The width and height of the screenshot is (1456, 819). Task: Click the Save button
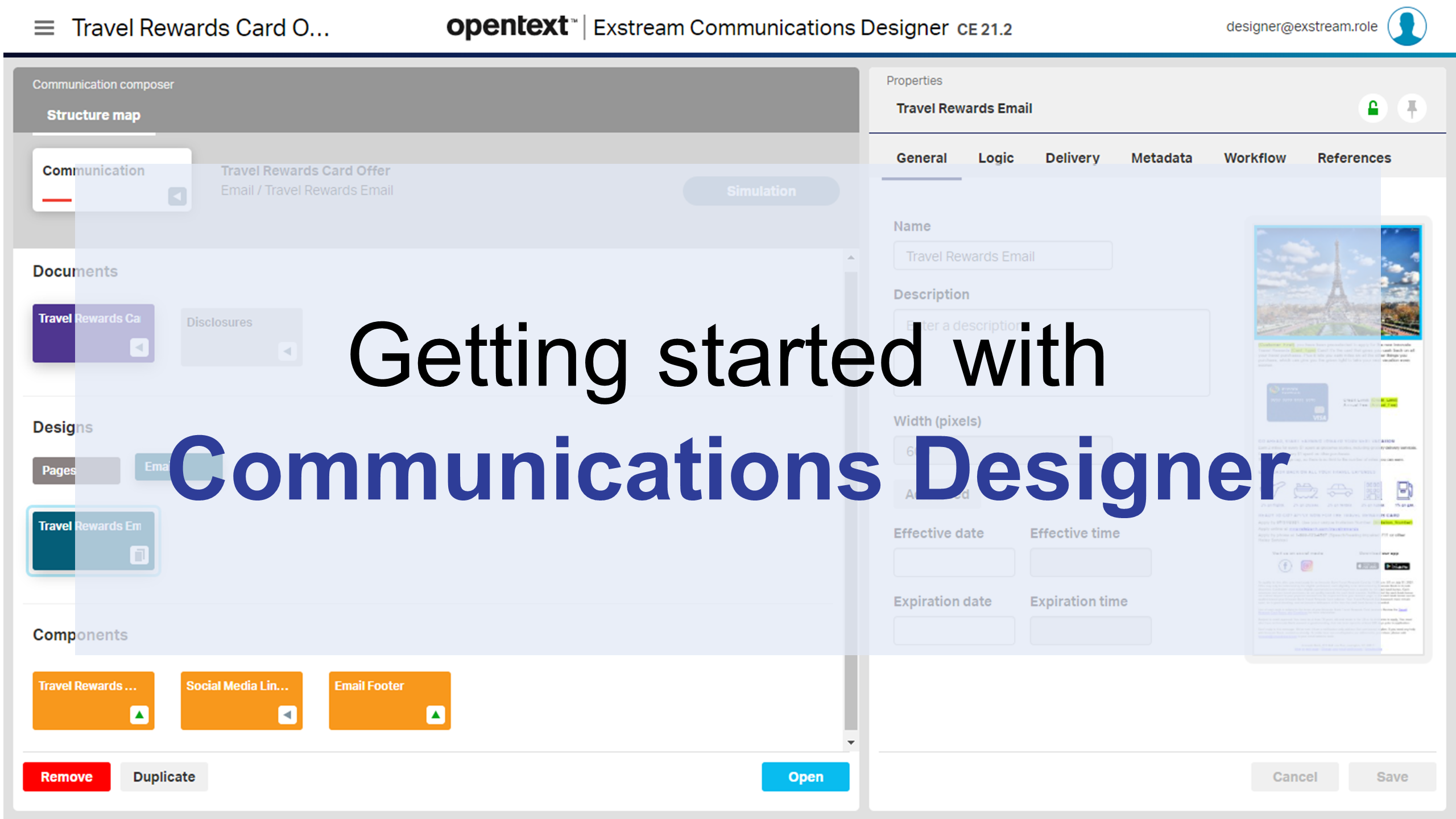pos(1392,776)
